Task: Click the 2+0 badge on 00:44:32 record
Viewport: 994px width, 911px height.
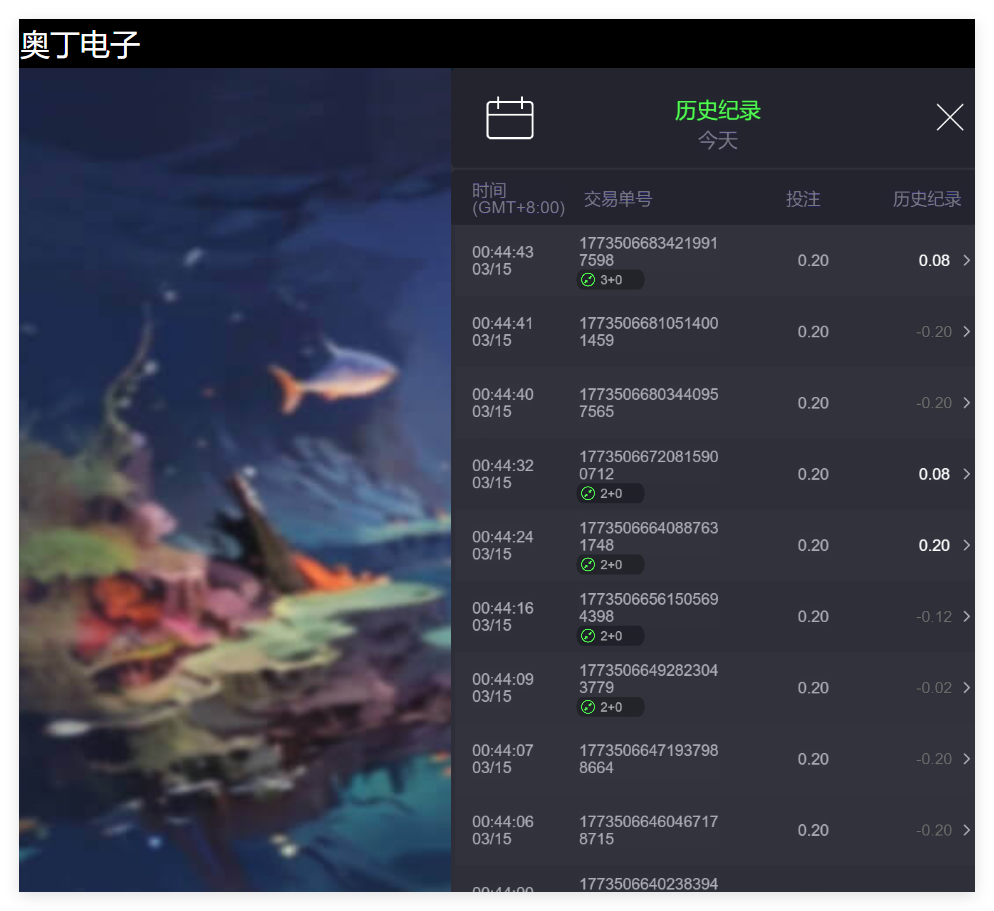Action: click(x=610, y=493)
